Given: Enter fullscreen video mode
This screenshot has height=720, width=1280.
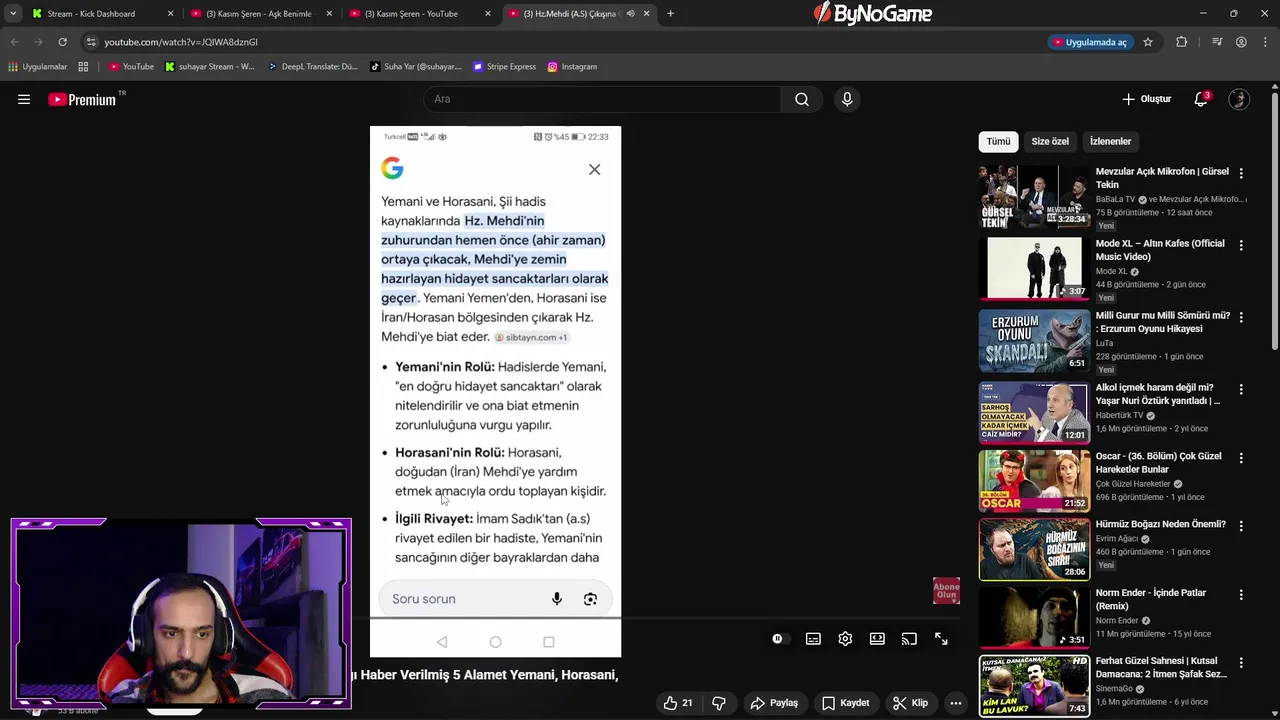Looking at the screenshot, I should click(941, 639).
